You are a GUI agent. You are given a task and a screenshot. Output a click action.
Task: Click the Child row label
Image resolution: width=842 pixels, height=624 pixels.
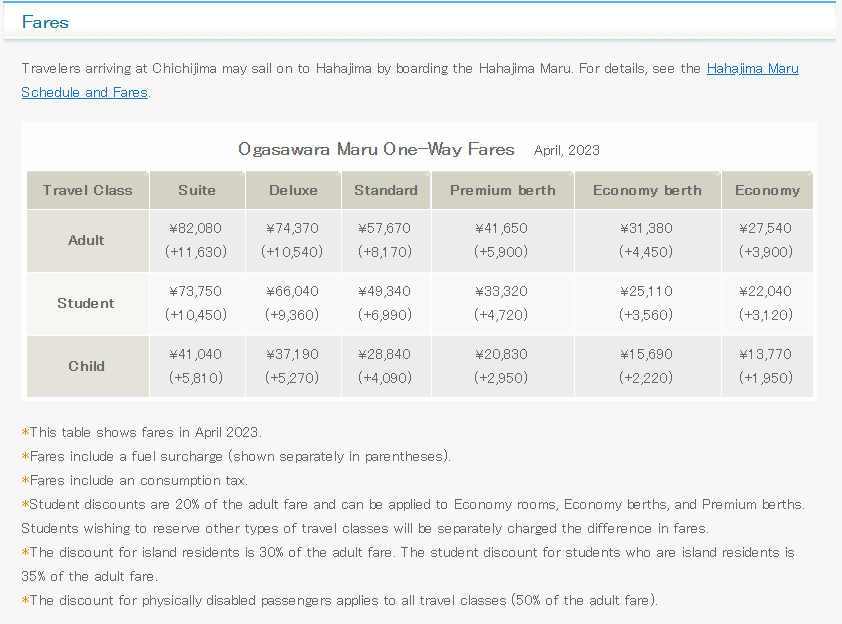[87, 366]
